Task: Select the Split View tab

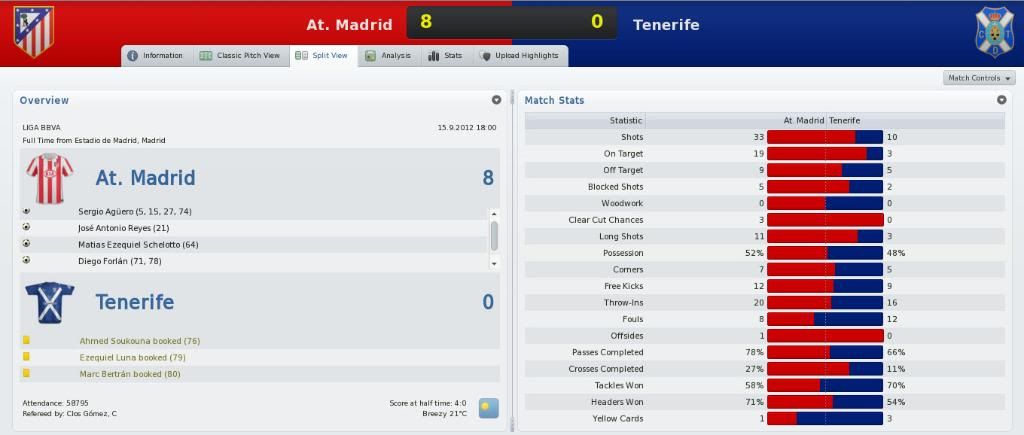Action: pyautogui.click(x=323, y=56)
